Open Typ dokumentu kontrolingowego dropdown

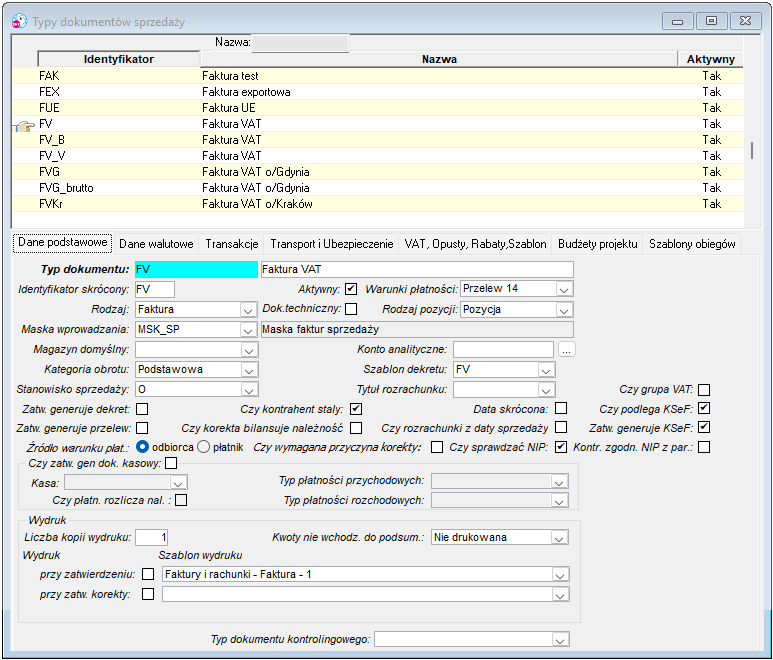[560, 640]
